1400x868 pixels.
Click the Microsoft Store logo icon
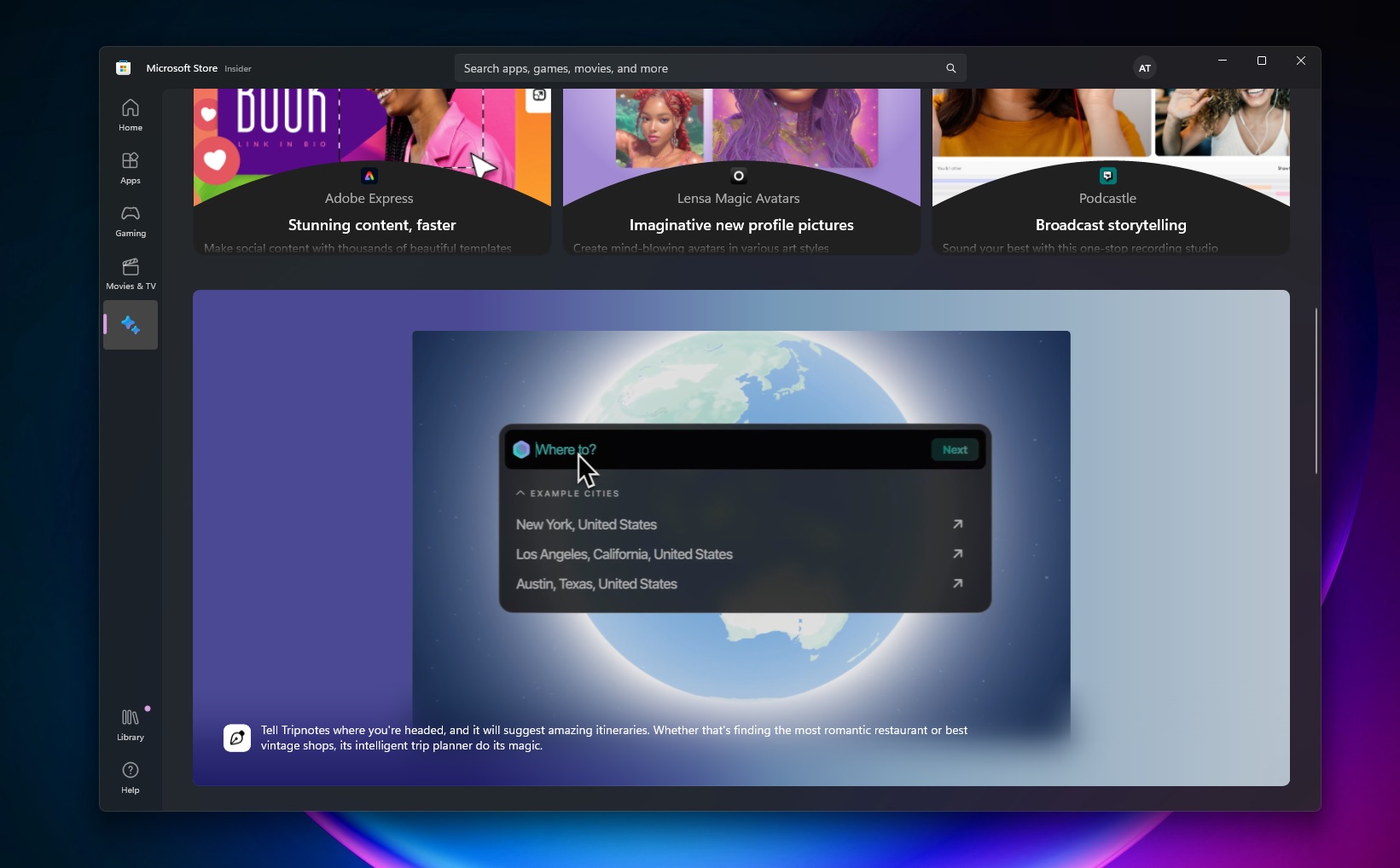point(124,68)
